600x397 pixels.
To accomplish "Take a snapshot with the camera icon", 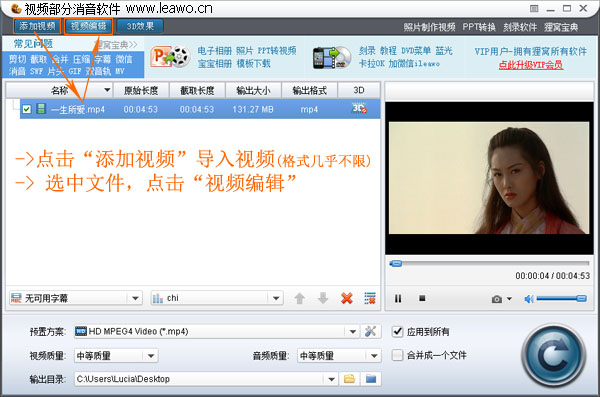I will (x=497, y=299).
